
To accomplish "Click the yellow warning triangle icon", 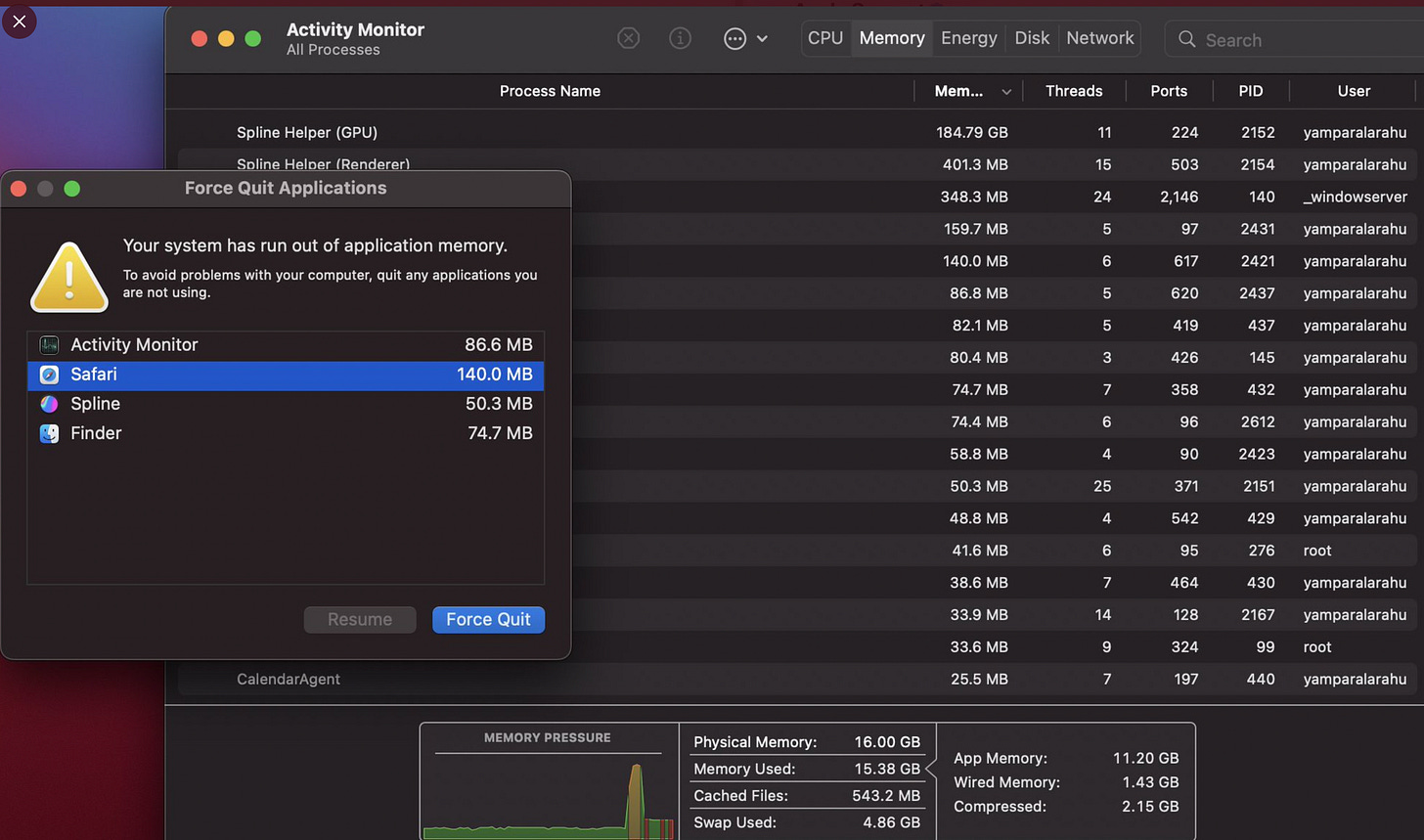I will tap(69, 277).
